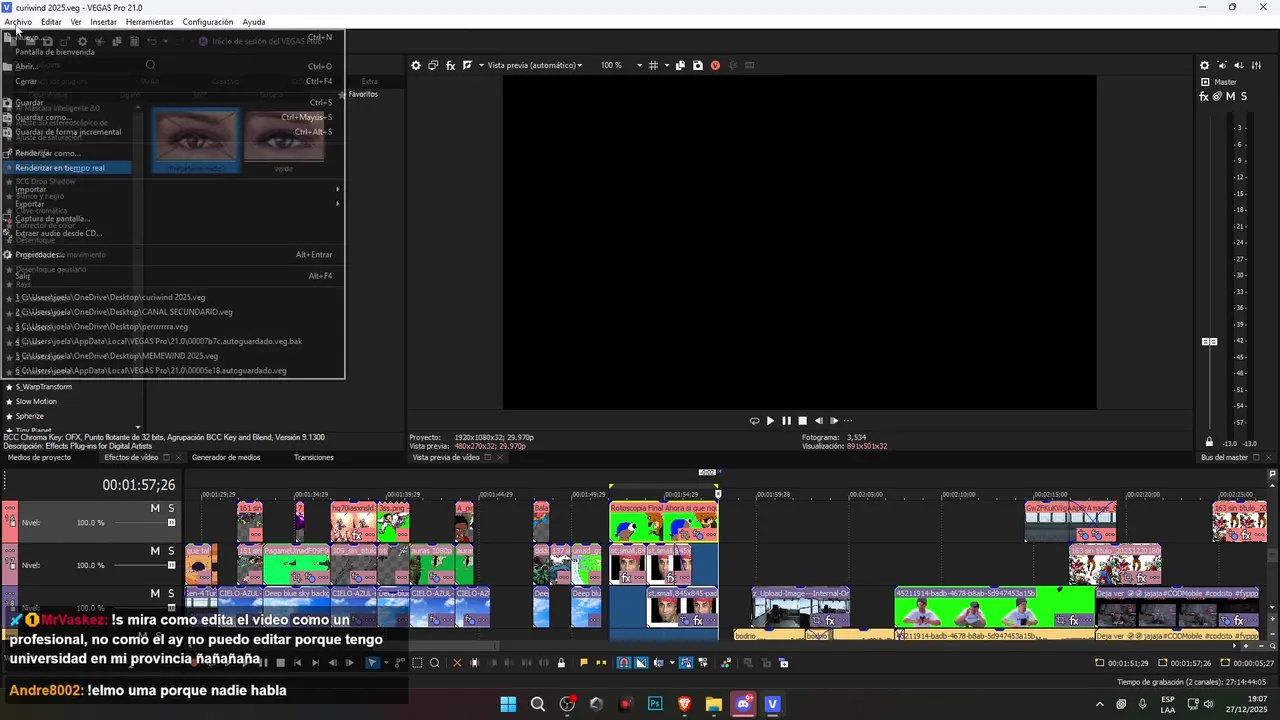Open the auto ripple dropdown arrow

670,662
